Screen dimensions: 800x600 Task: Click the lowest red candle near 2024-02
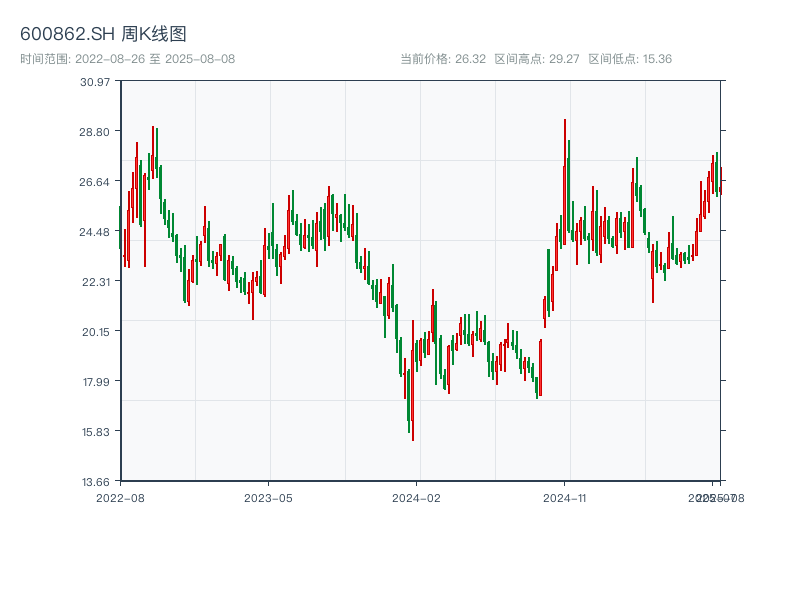(413, 380)
